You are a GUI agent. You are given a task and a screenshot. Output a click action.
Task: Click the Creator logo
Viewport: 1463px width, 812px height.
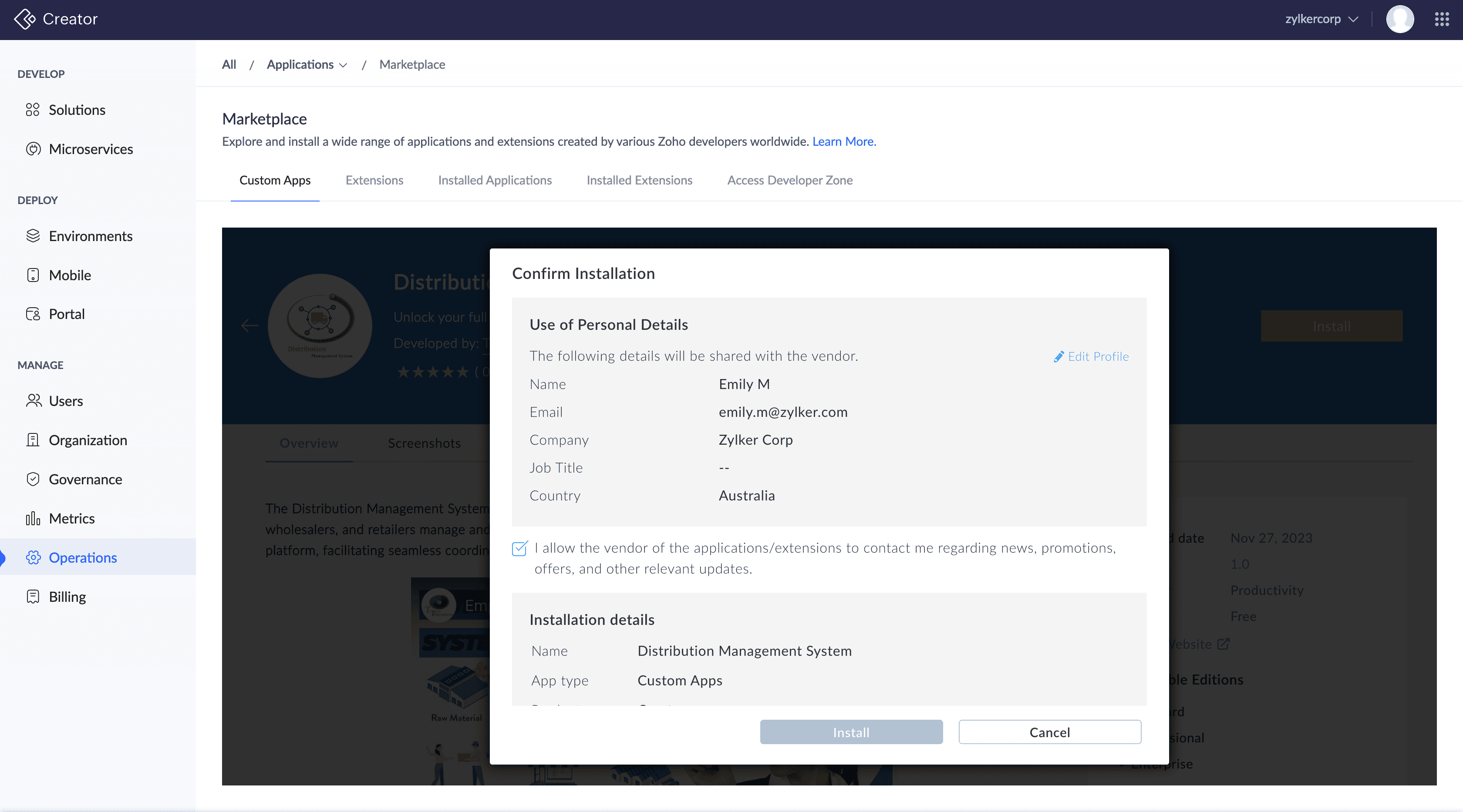(25, 19)
